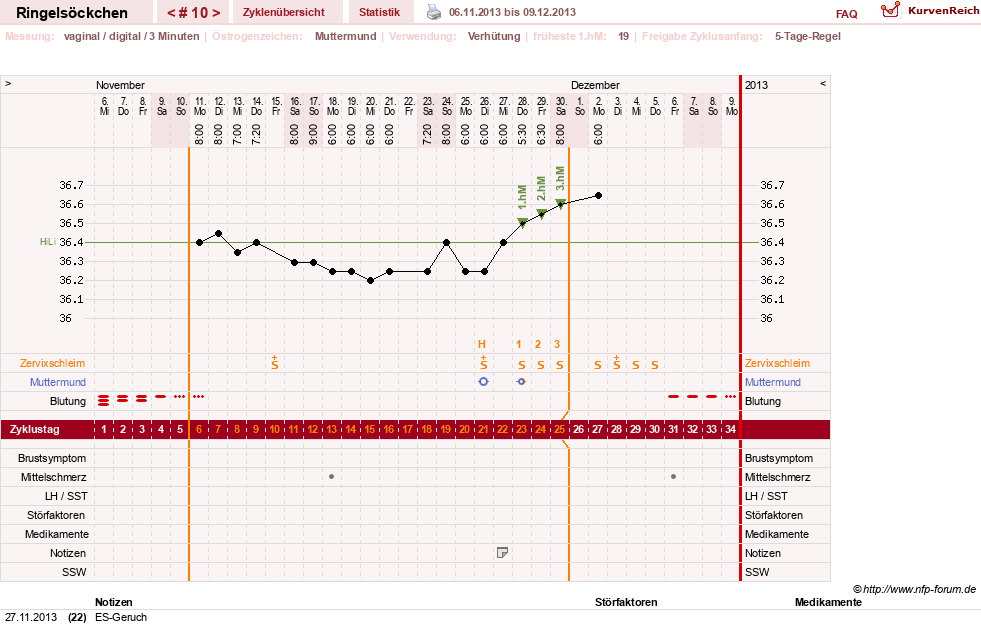The width and height of the screenshot is (981, 641).
Task: Open the Zyklenübersicht tab
Action: coord(283,12)
